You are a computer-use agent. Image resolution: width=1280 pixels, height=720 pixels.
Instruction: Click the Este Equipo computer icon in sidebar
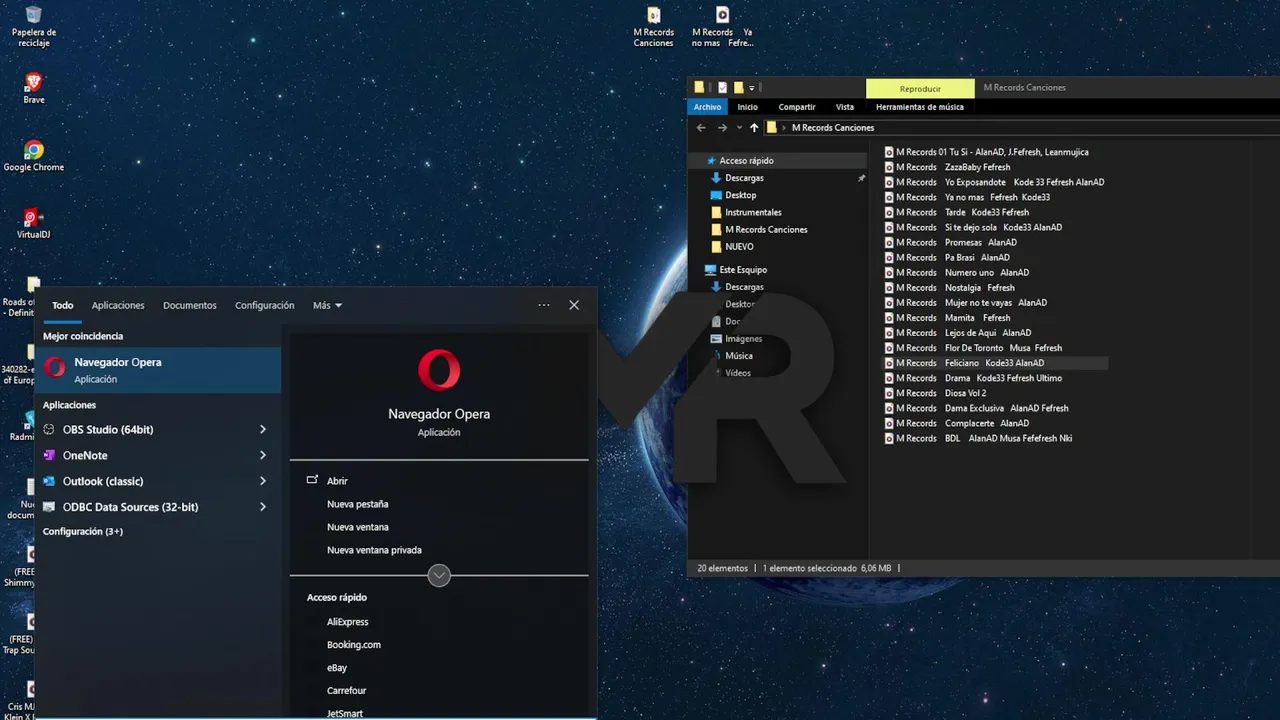coord(710,270)
